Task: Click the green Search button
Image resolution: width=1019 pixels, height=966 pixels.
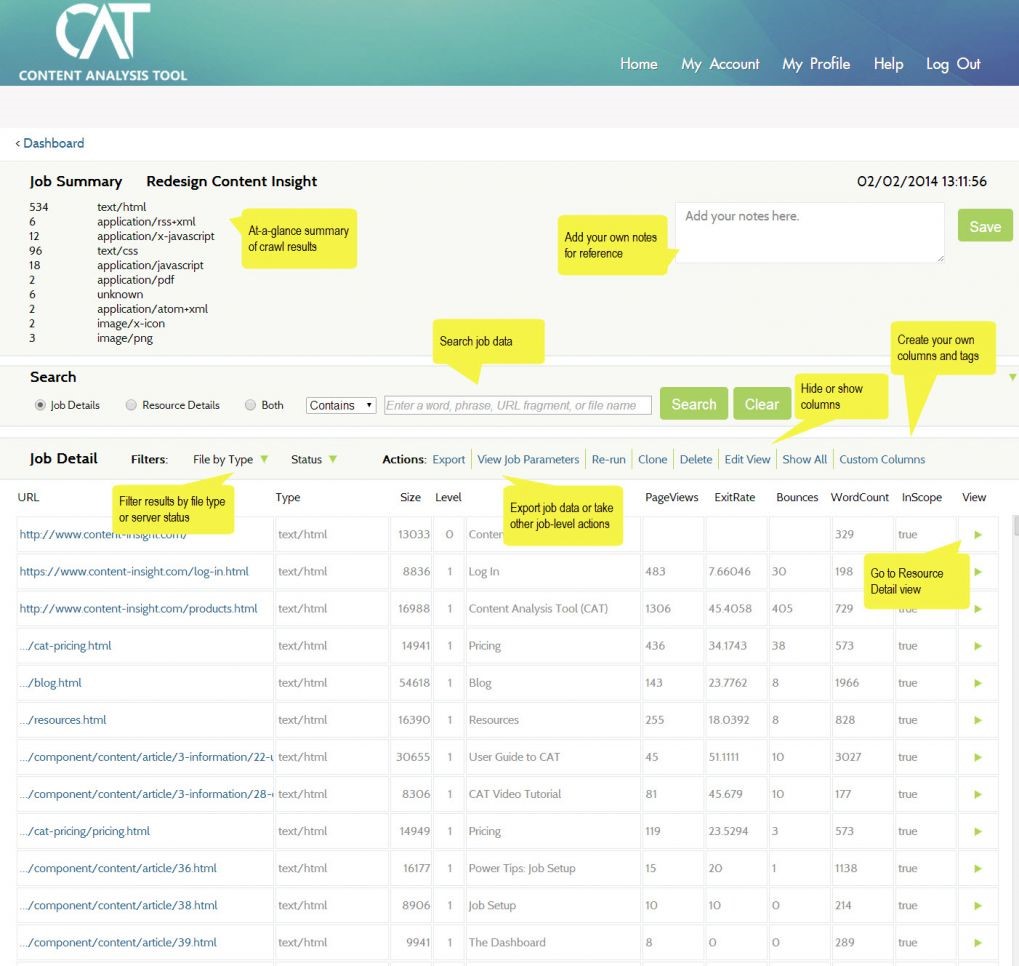Action: point(693,404)
